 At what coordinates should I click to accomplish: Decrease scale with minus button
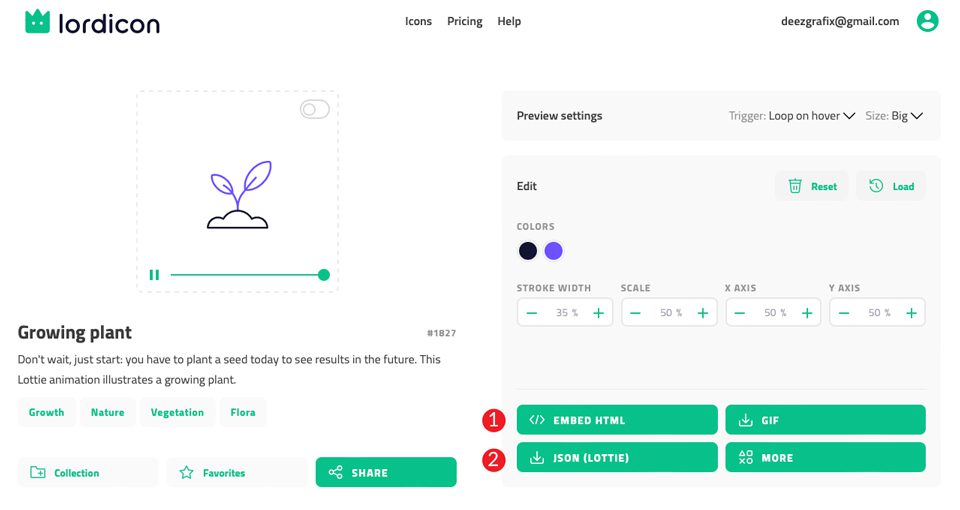(636, 313)
